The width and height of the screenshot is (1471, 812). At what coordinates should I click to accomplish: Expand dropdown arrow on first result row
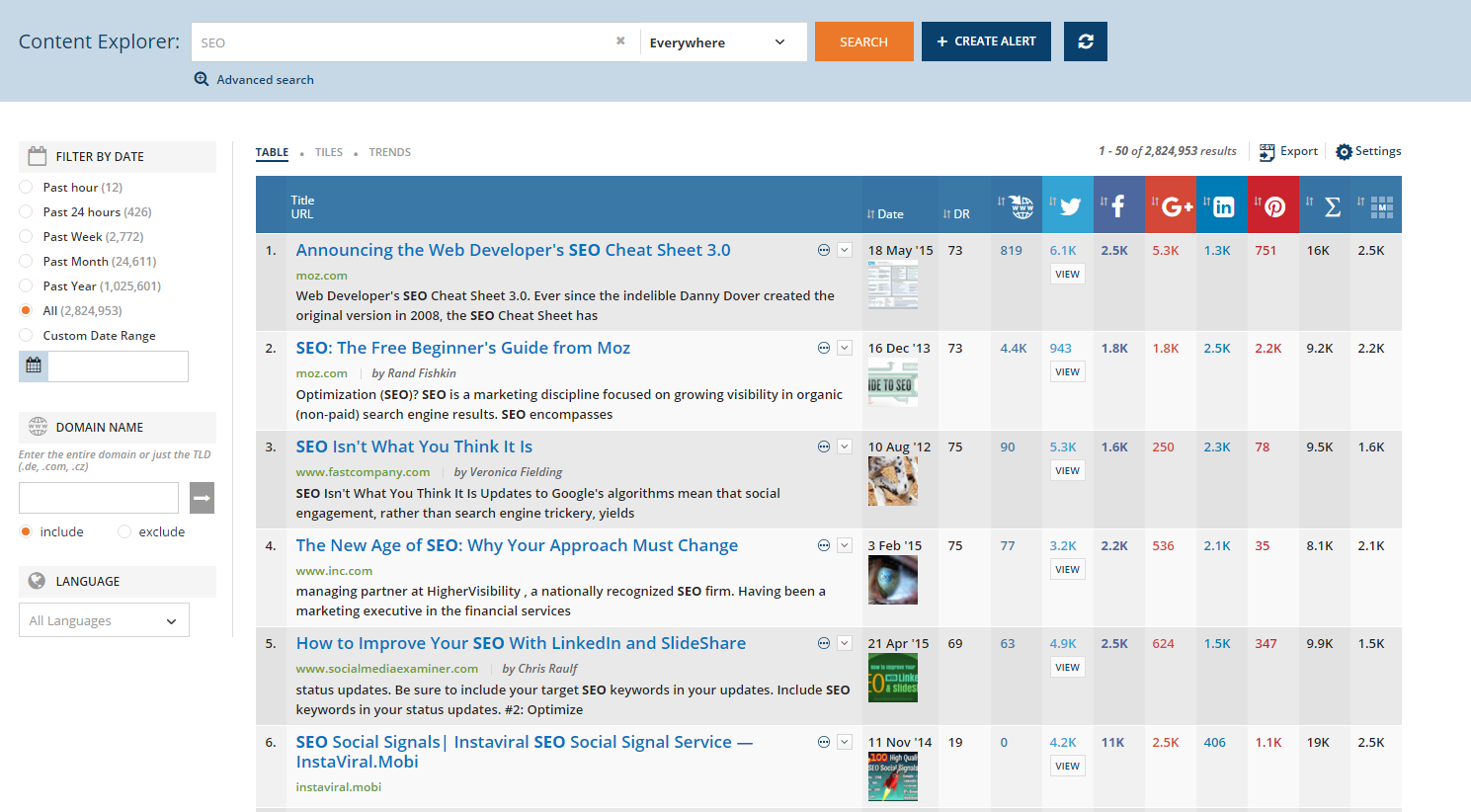click(x=845, y=250)
